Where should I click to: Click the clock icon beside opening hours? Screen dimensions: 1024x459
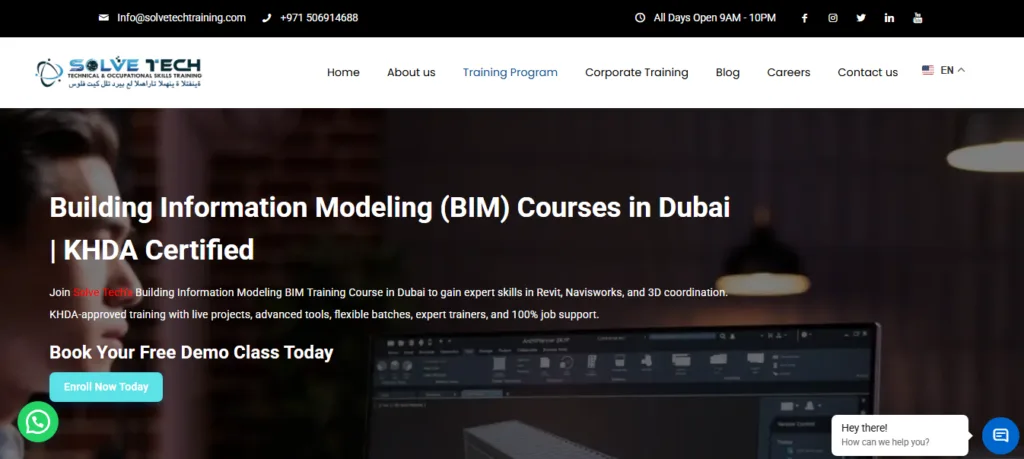coord(640,18)
